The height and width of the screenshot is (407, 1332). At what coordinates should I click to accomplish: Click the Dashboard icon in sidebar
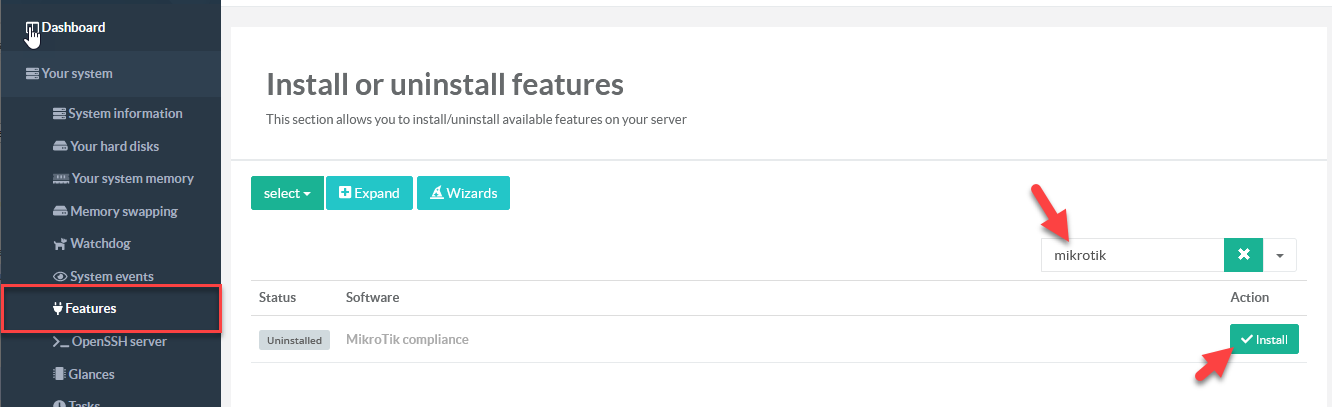[33, 28]
